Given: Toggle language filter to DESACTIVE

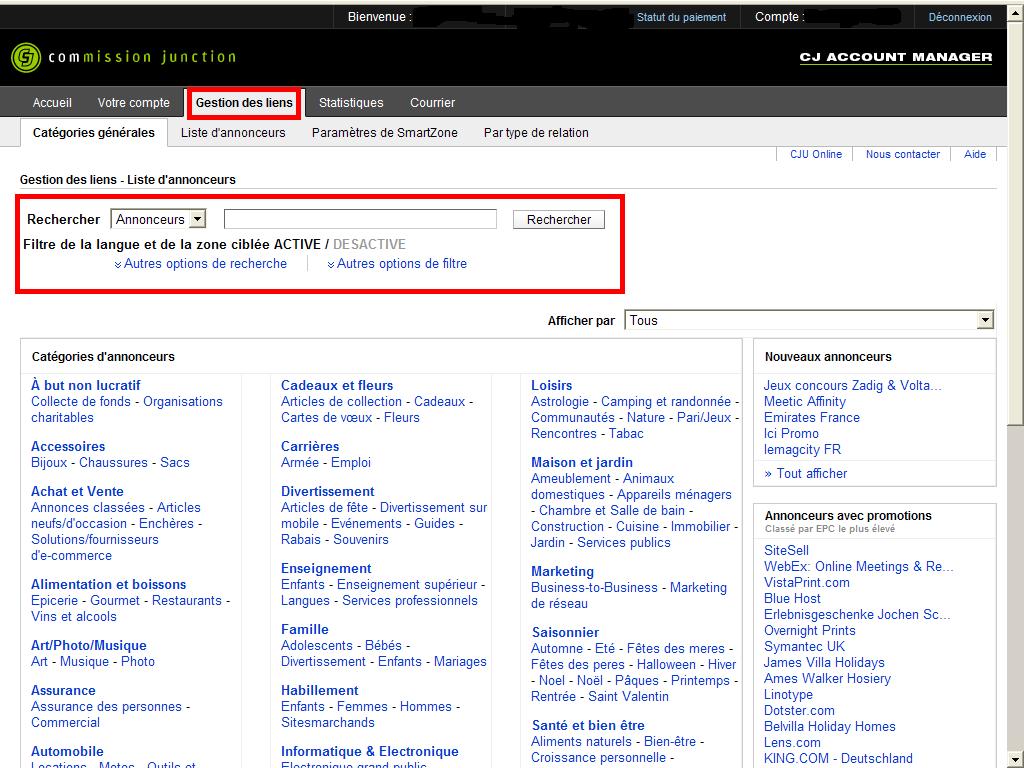Looking at the screenshot, I should coord(369,244).
